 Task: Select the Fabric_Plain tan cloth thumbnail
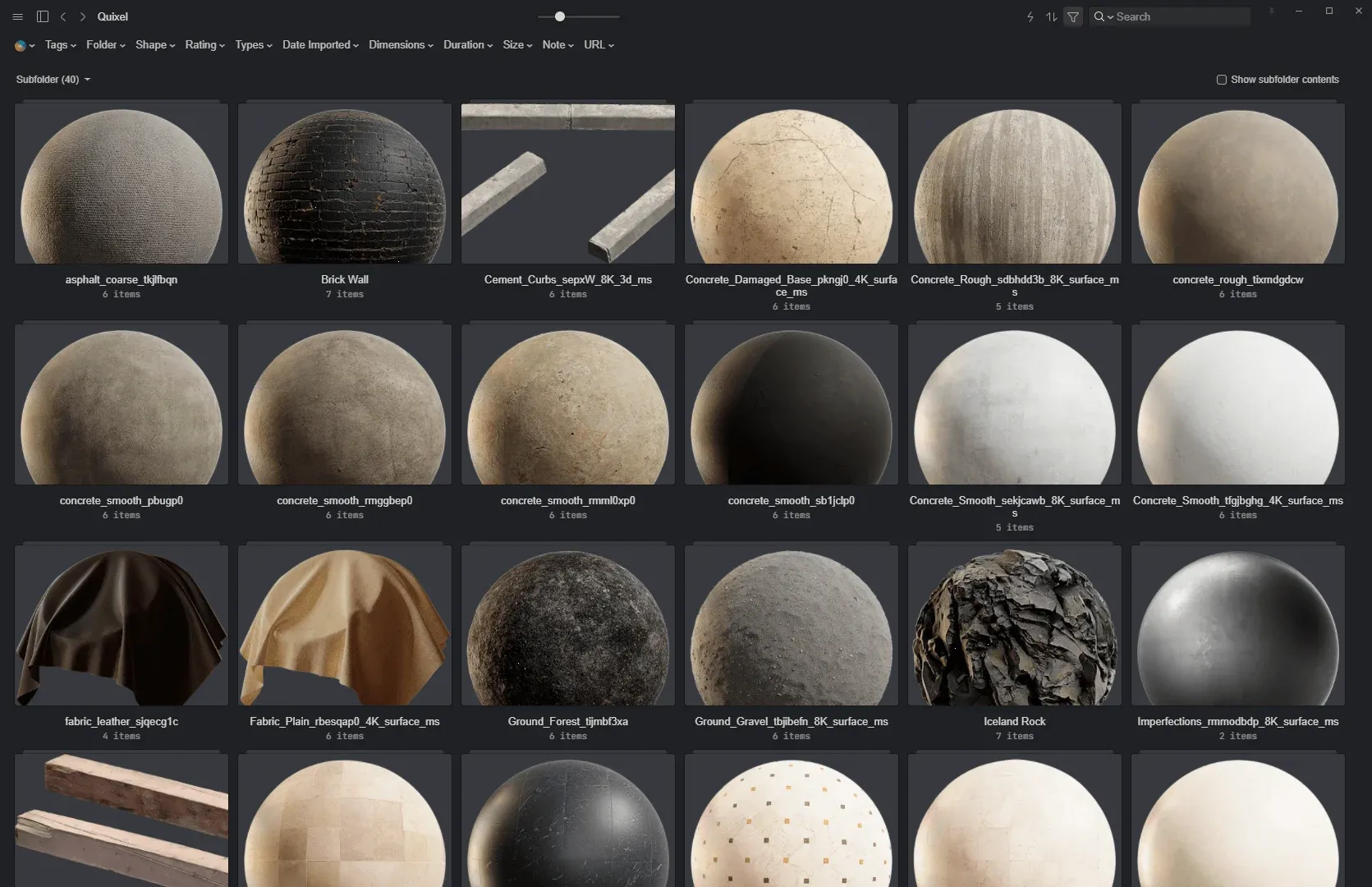345,626
